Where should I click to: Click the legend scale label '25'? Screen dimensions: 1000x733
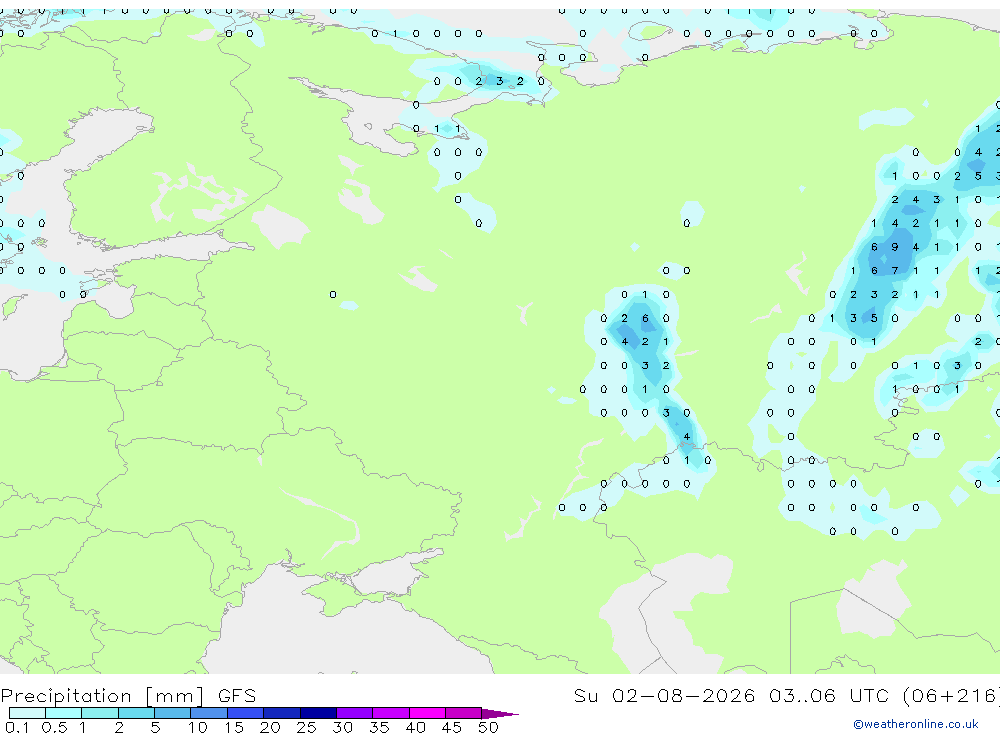point(306,727)
